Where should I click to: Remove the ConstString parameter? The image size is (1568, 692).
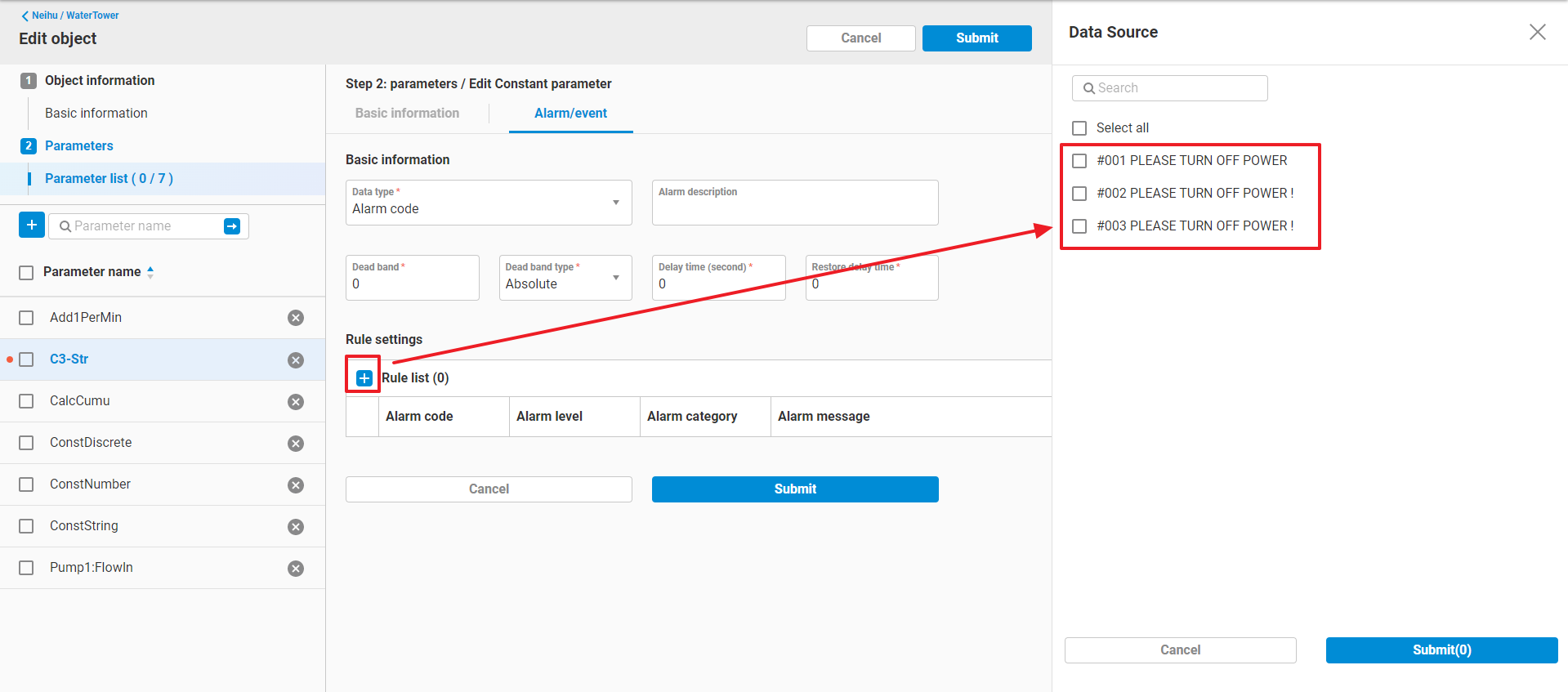296,526
